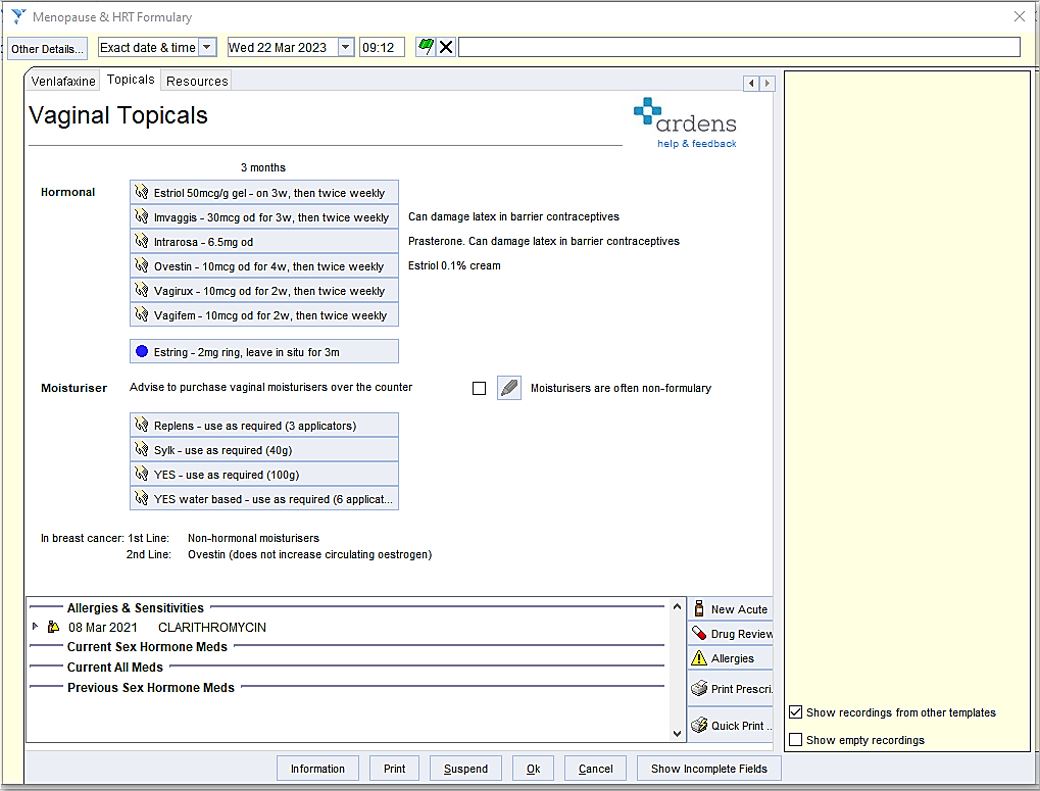This screenshot has width=1040, height=791.
Task: Click the bottom Print button
Action: coord(394,768)
